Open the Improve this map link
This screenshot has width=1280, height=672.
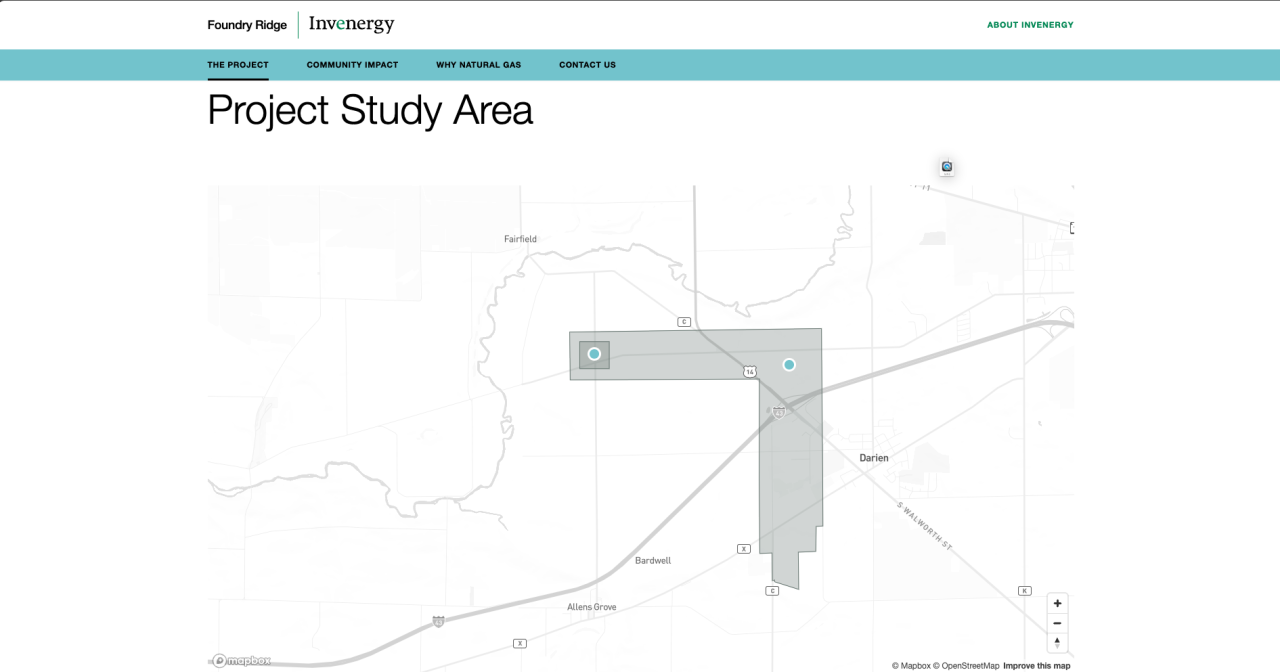coord(1036,666)
